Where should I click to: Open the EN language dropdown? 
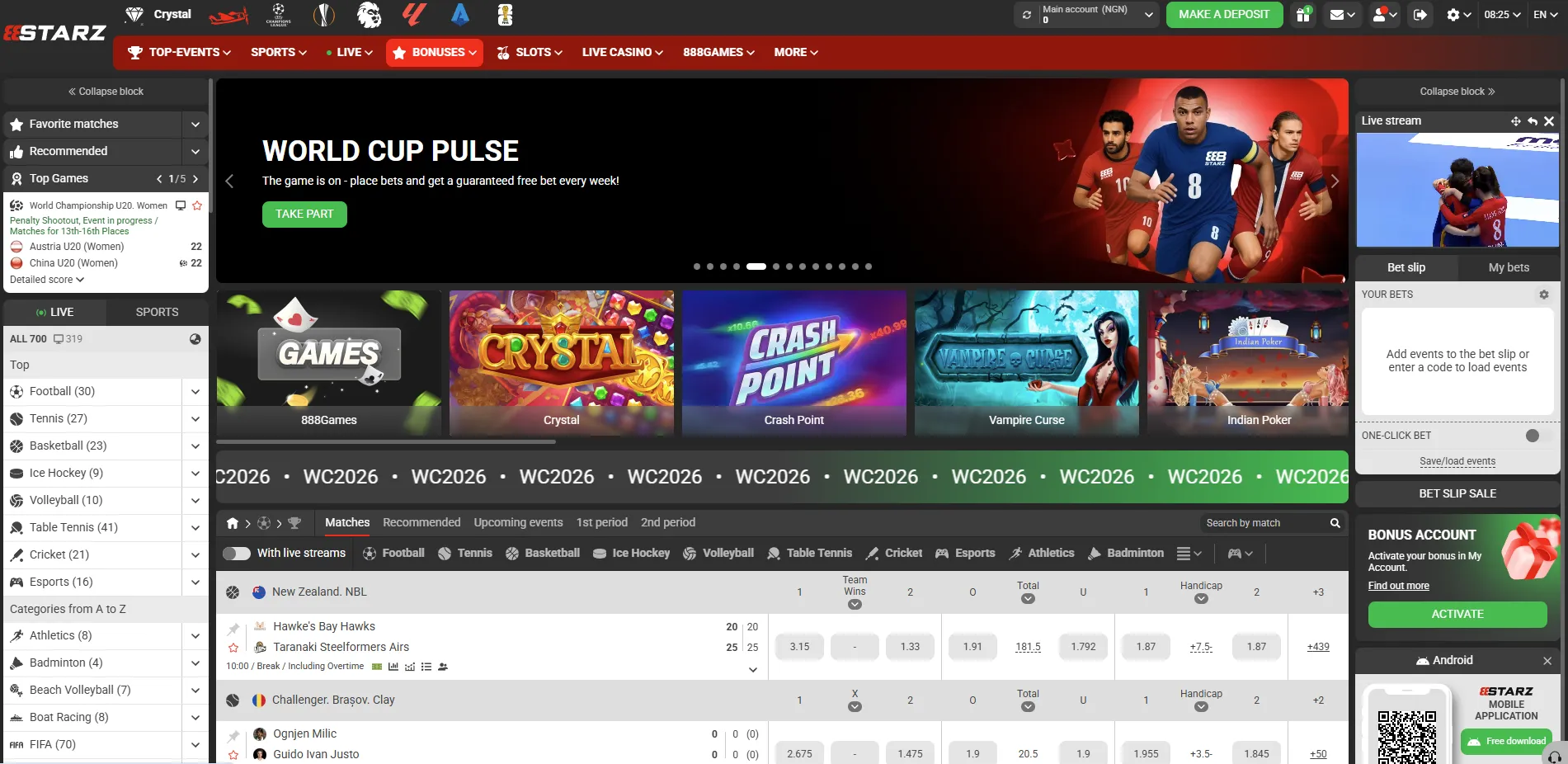pyautogui.click(x=1546, y=15)
